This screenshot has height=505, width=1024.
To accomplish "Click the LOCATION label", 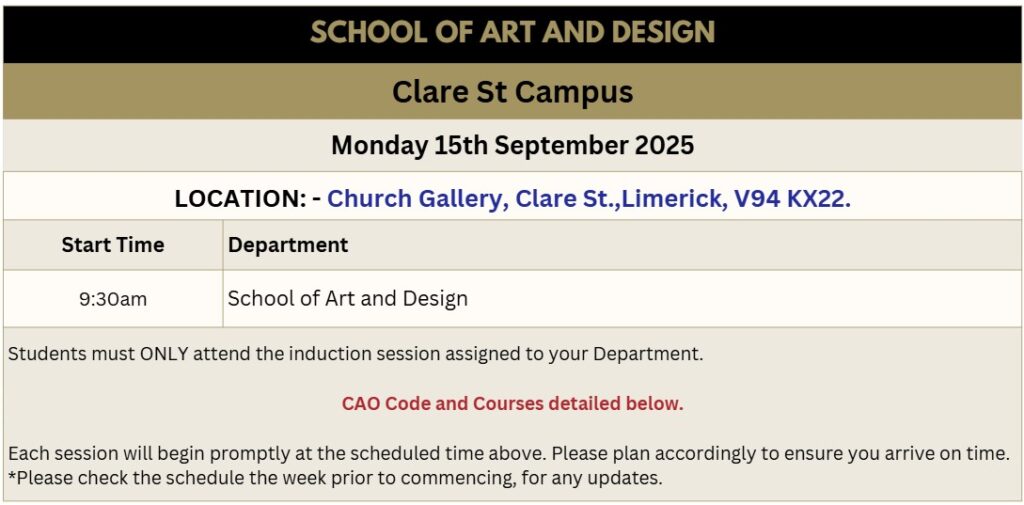I will point(239,199).
